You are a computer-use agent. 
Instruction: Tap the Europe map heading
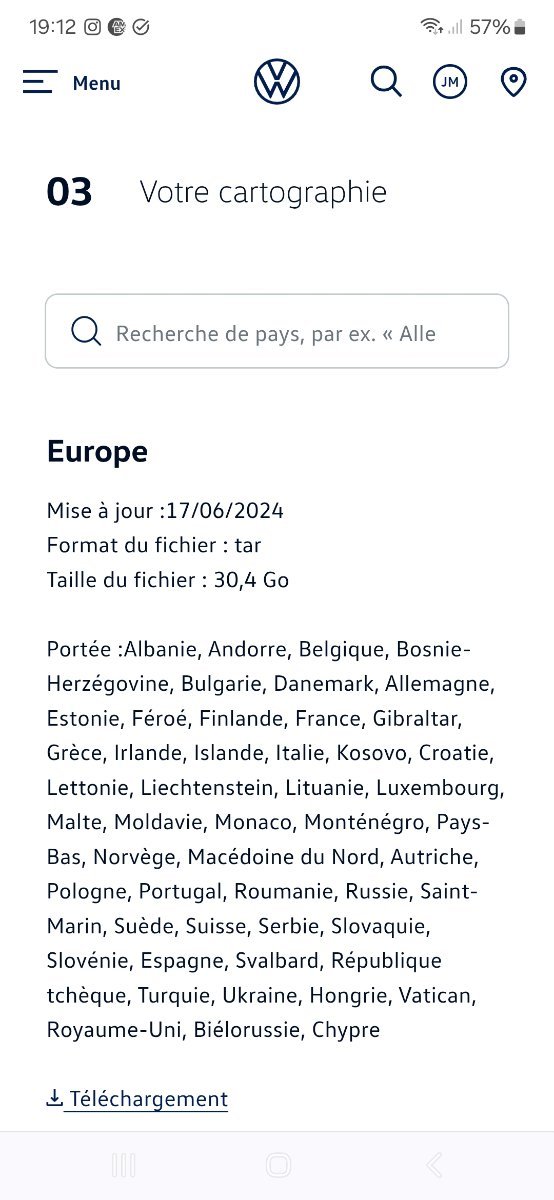(97, 451)
